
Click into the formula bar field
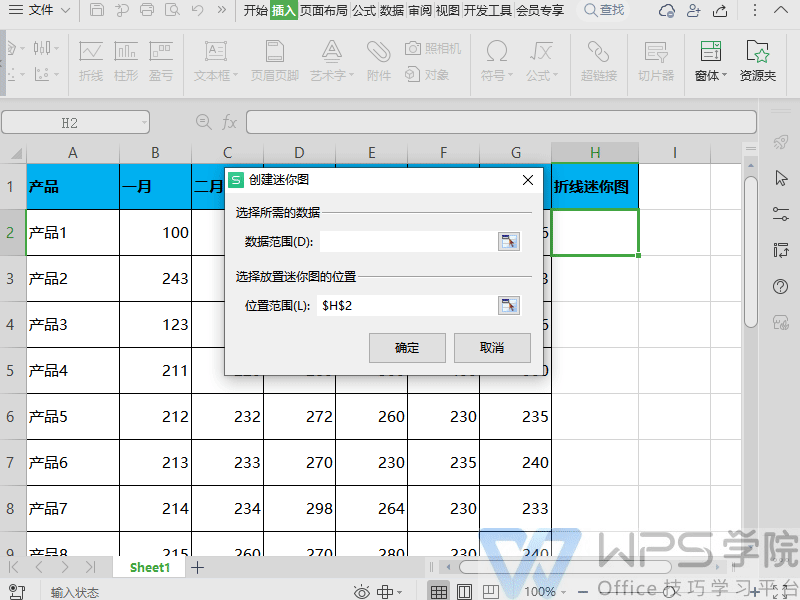[501, 122]
